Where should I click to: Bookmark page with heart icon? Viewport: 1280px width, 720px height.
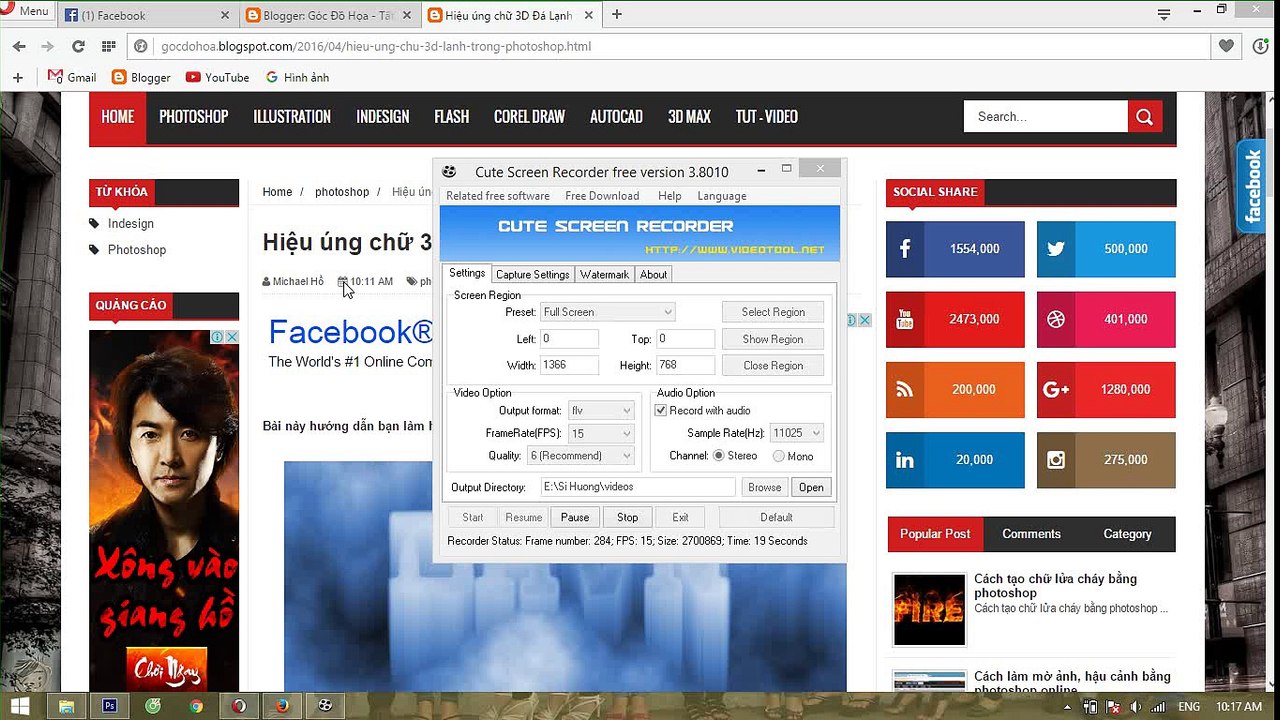(x=1227, y=46)
